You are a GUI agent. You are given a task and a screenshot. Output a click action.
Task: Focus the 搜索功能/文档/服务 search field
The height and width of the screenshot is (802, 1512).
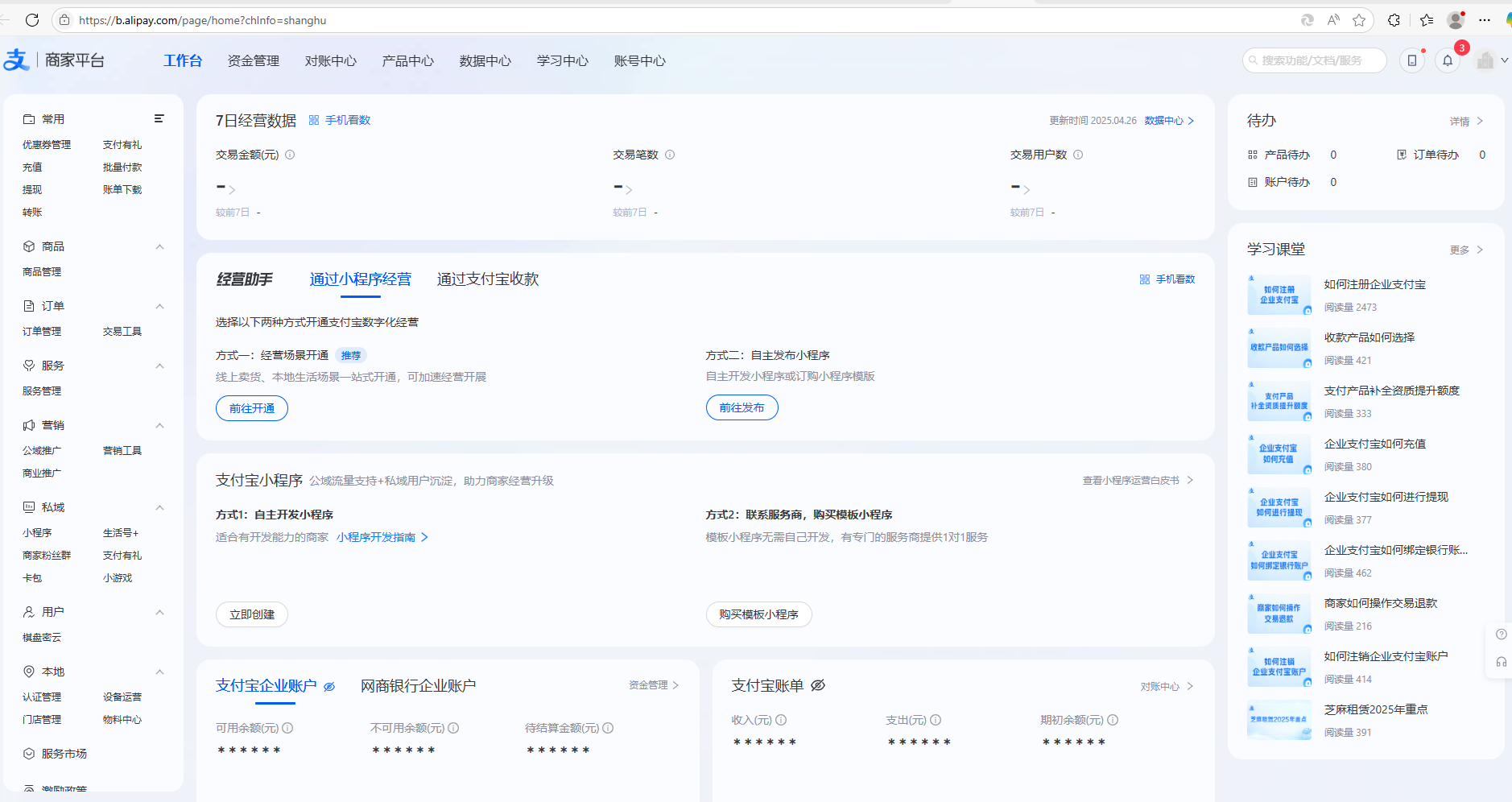click(x=1315, y=60)
